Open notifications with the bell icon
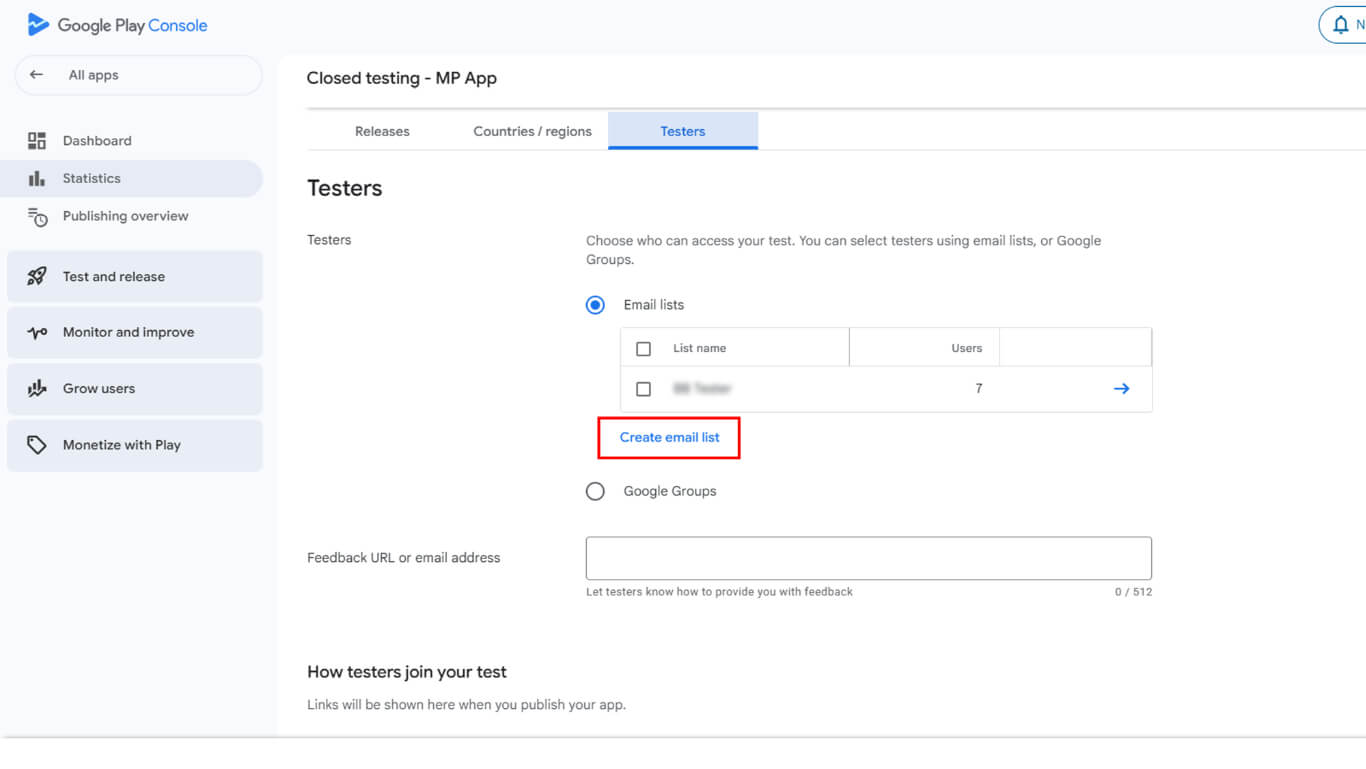1366x769 pixels. 1341,26
